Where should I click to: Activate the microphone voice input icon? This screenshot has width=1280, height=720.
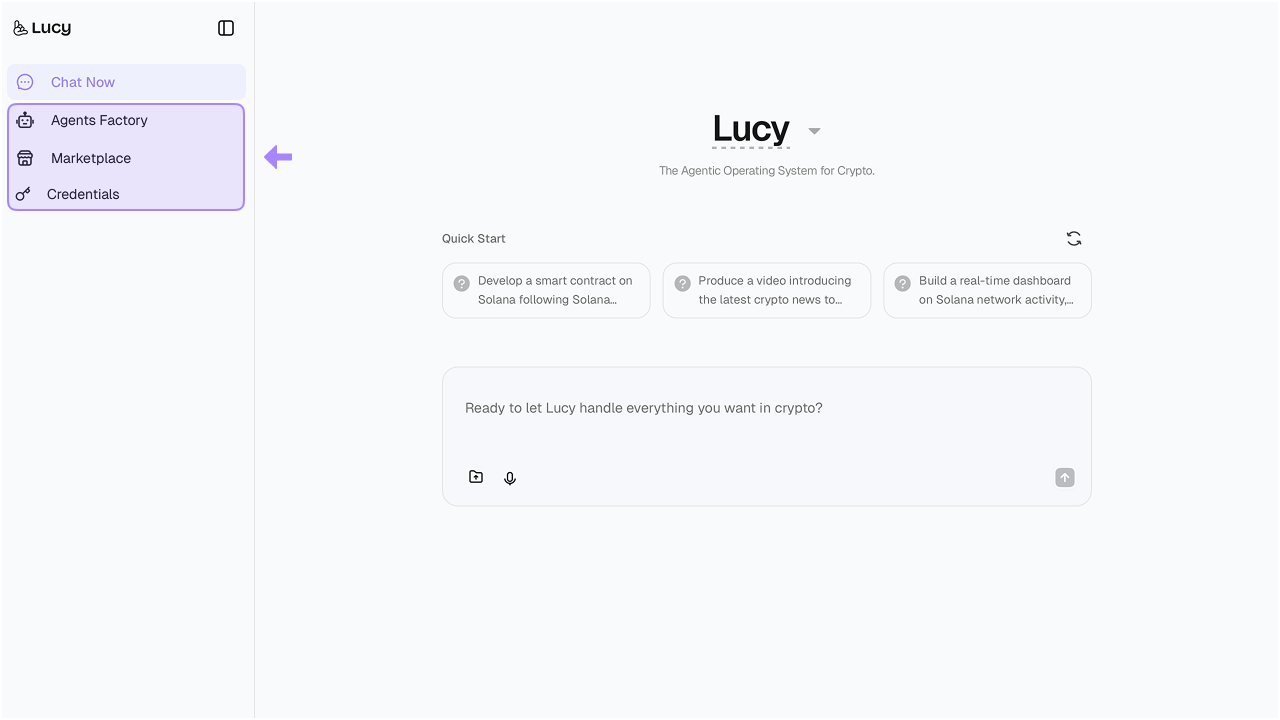coord(510,478)
